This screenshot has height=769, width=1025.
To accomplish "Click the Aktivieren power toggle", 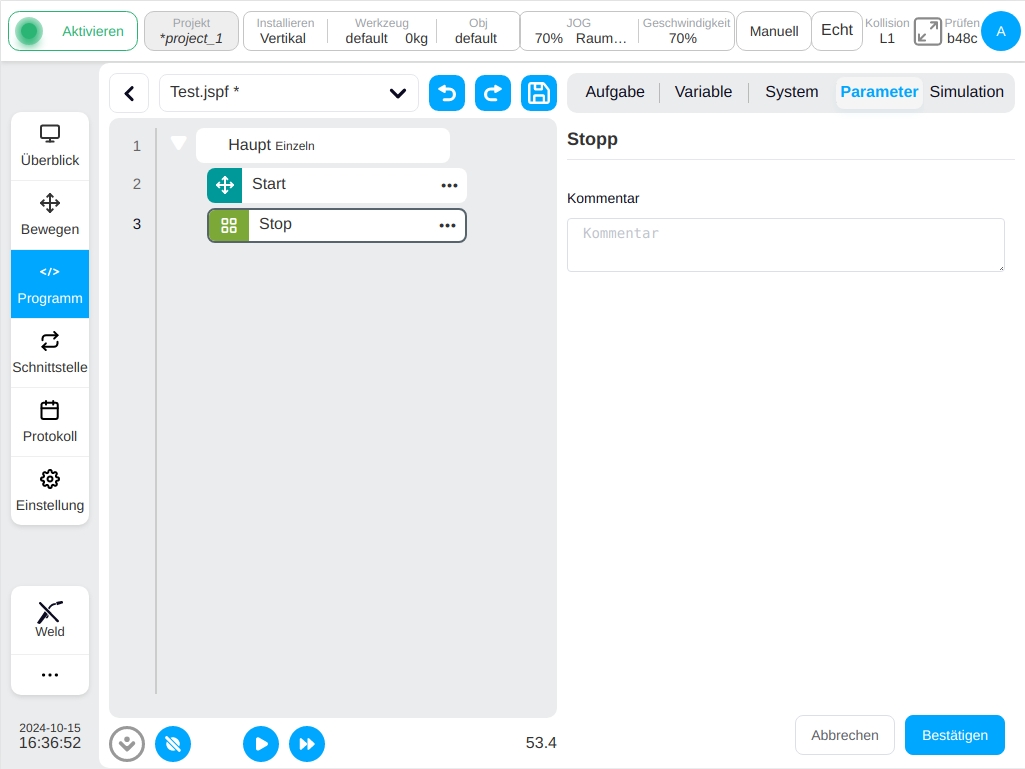I will click(73, 31).
